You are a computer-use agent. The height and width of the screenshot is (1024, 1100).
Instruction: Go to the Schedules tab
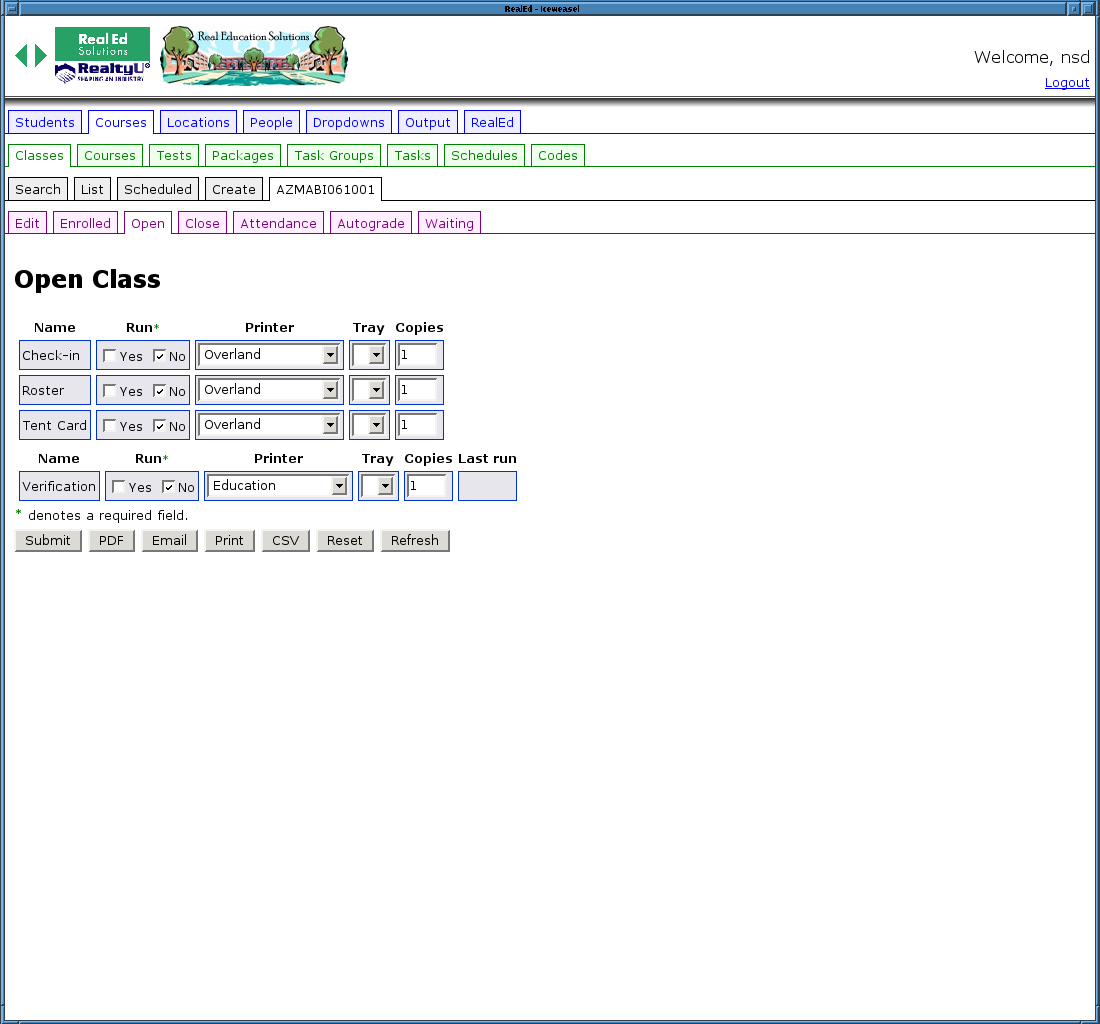(x=484, y=155)
